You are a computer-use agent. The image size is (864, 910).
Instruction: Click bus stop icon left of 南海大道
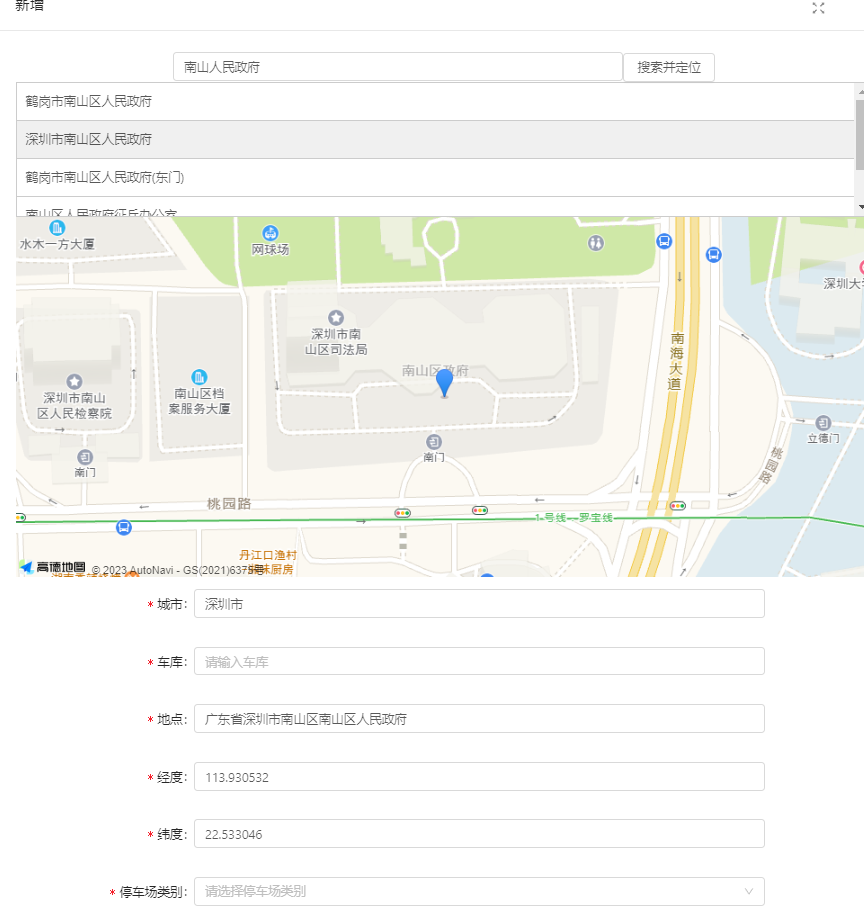pos(664,240)
